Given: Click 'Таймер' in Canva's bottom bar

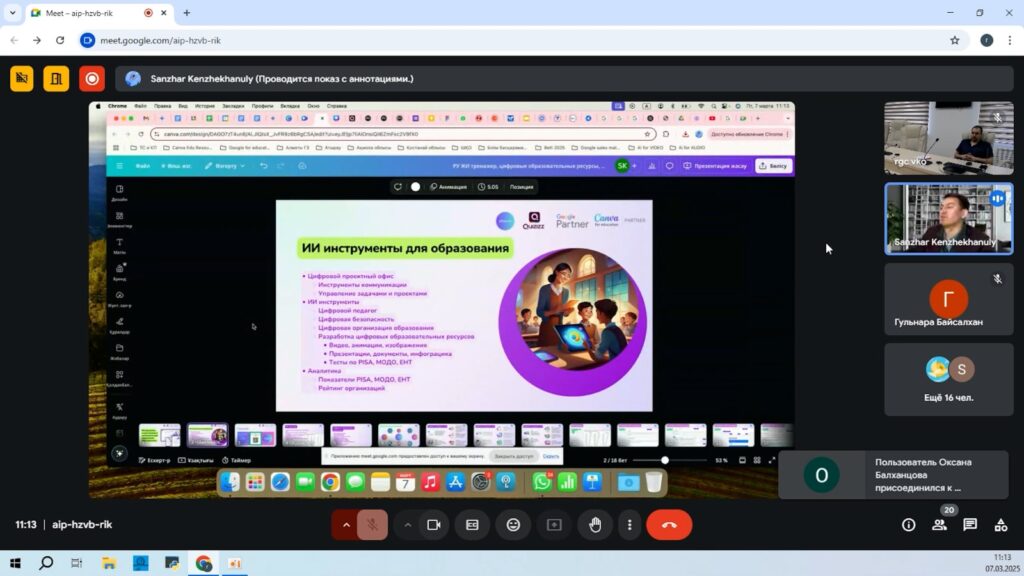Looking at the screenshot, I should tap(236, 460).
